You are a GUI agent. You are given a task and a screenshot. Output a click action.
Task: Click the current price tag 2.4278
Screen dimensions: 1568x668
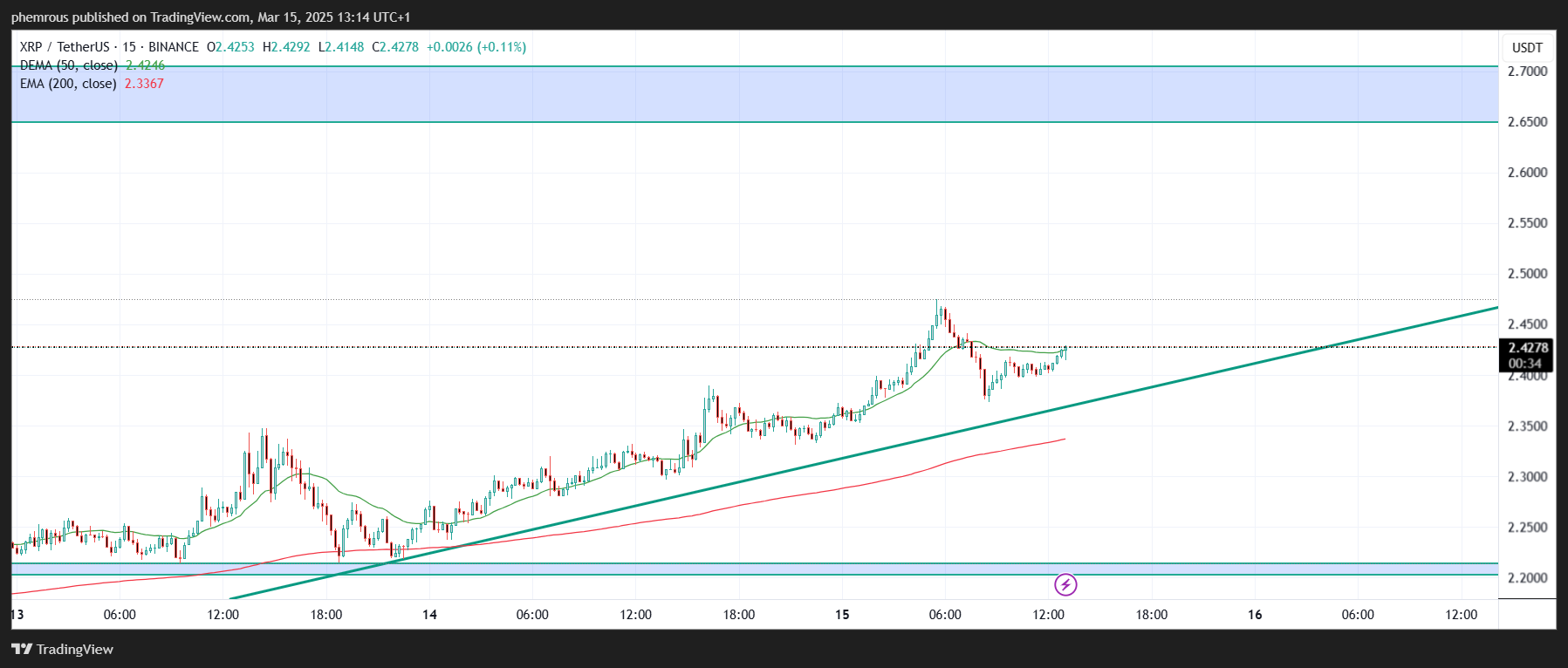point(1526,347)
